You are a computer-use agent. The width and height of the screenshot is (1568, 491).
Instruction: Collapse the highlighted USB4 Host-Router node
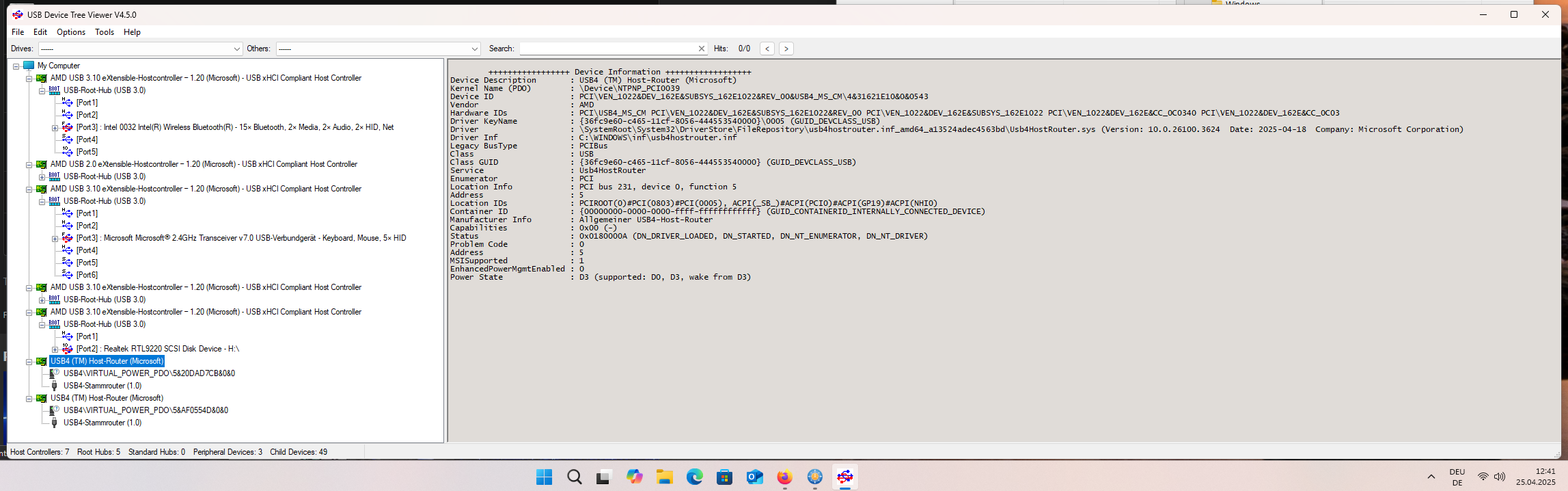tap(29, 362)
